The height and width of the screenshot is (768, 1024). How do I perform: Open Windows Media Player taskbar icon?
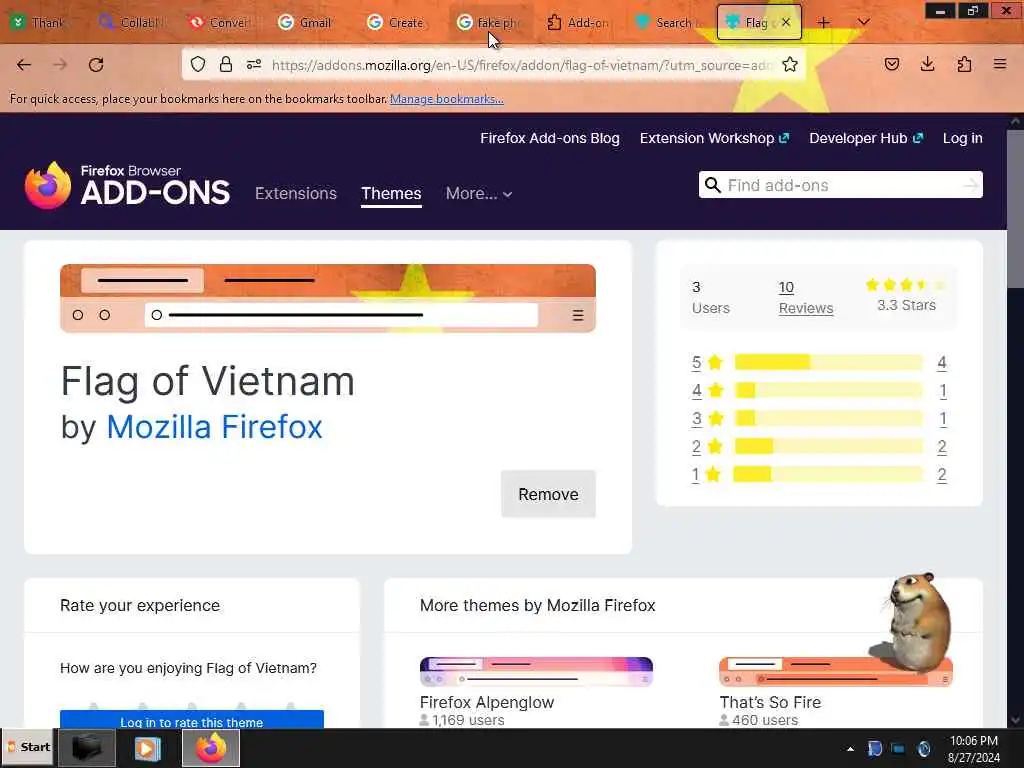pyautogui.click(x=148, y=748)
